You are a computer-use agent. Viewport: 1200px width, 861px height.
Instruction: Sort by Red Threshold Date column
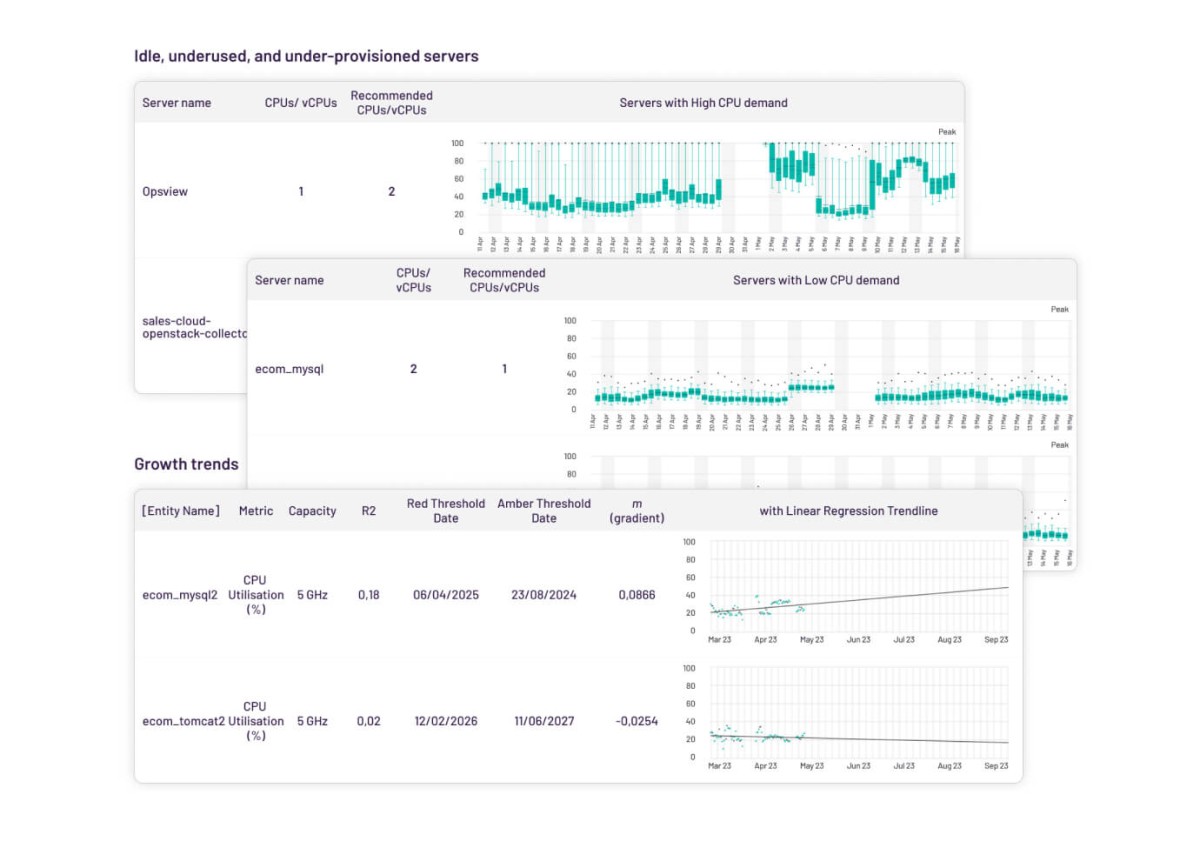444,511
